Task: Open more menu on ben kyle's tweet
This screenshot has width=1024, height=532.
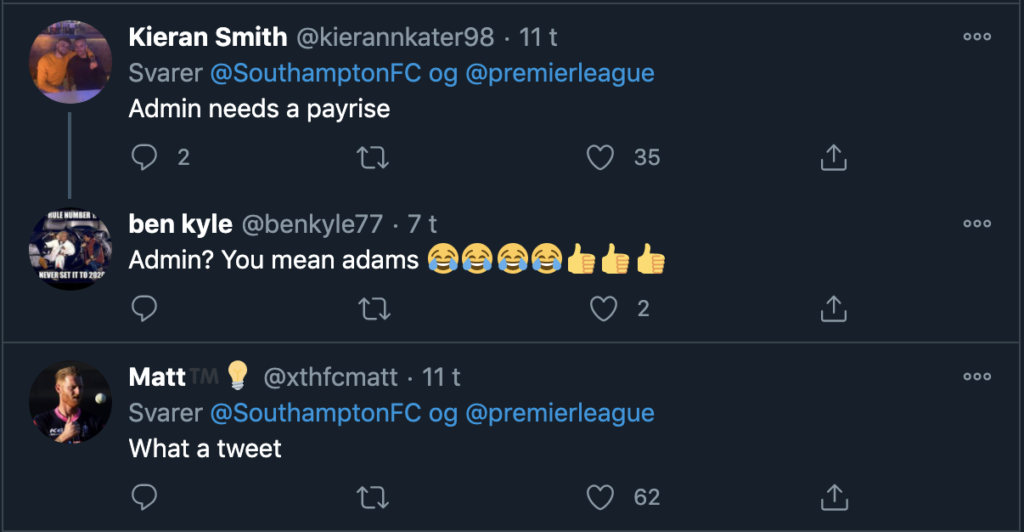Action: (x=976, y=224)
